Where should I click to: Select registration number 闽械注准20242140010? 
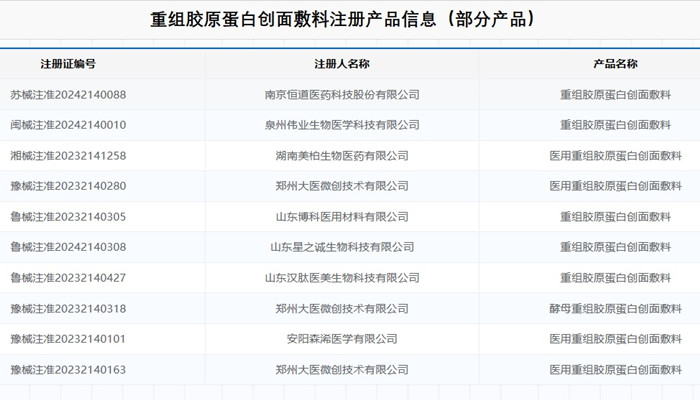(68, 125)
